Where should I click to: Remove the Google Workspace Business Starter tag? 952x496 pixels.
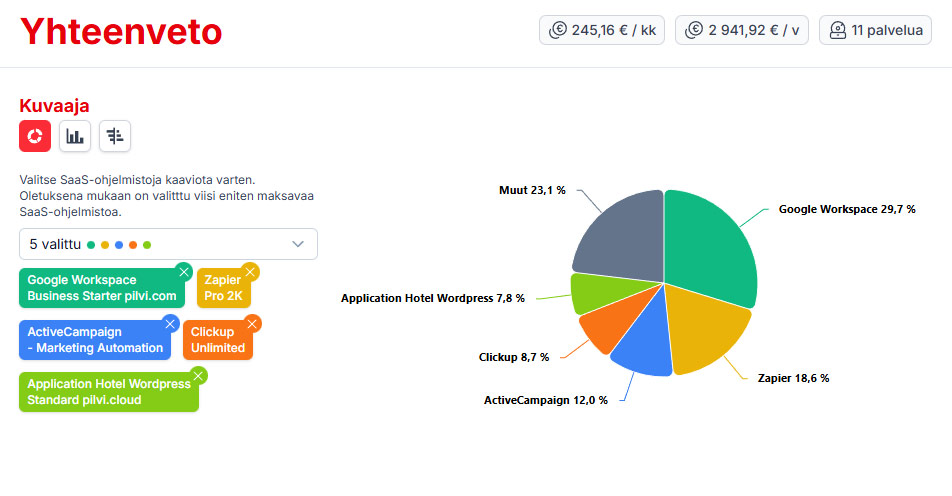(x=184, y=272)
